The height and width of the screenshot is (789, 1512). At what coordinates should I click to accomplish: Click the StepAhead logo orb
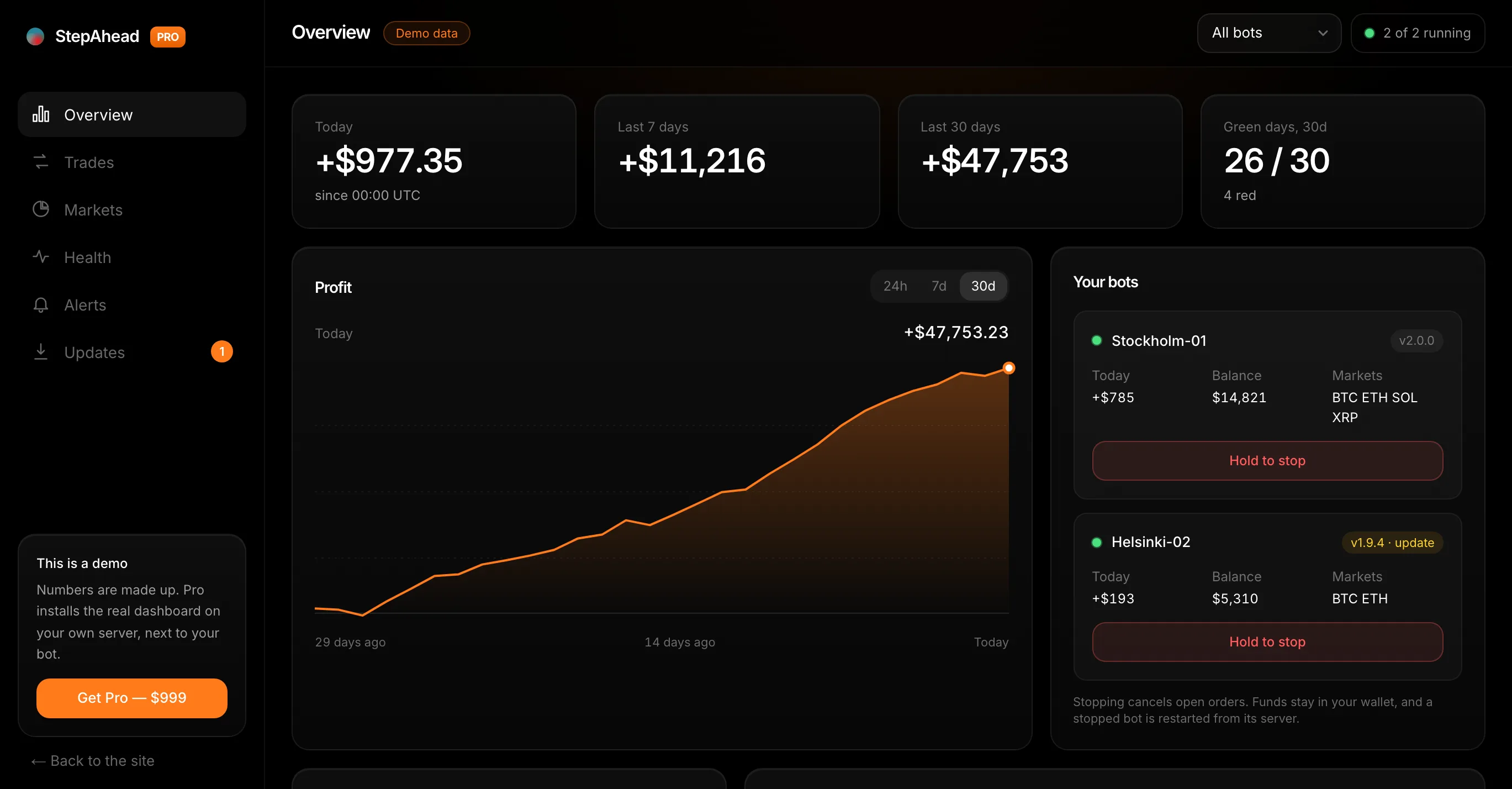coord(35,36)
